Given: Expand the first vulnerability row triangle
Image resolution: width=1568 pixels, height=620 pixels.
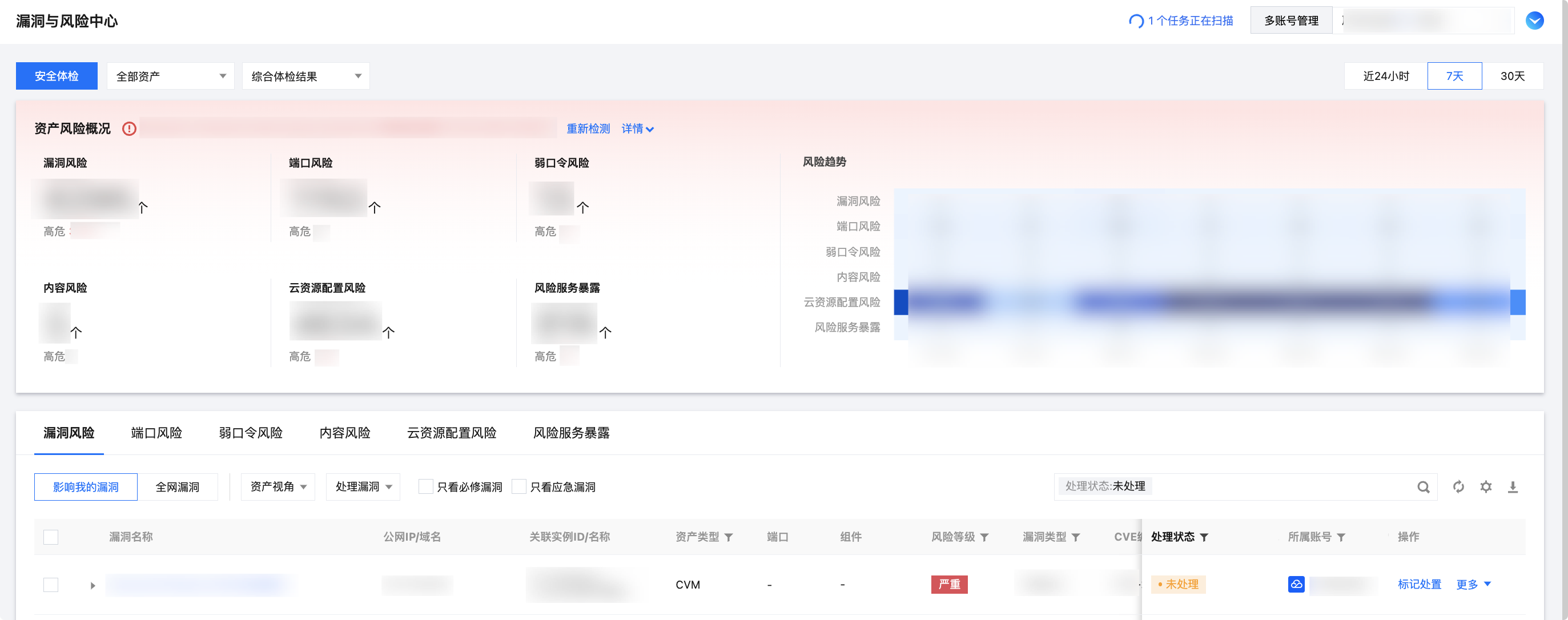Looking at the screenshot, I should pos(93,585).
